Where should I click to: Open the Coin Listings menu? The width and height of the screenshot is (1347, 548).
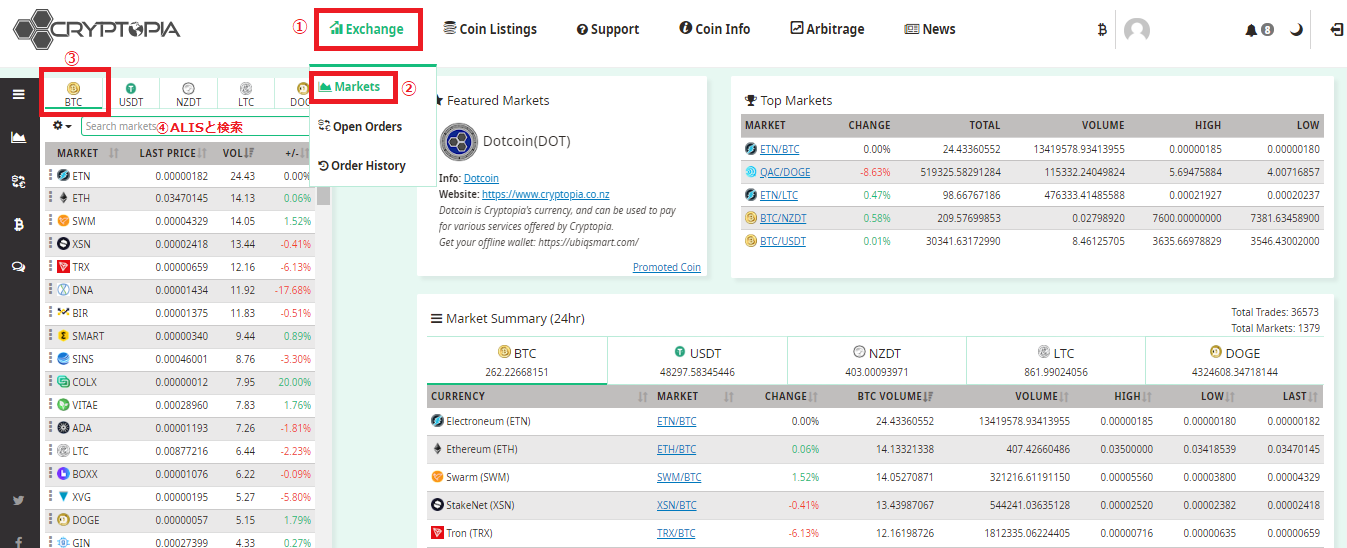[x=490, y=29]
